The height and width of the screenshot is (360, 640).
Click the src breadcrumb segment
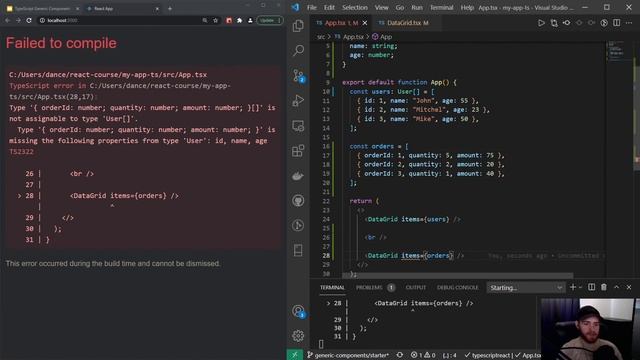click(x=321, y=37)
